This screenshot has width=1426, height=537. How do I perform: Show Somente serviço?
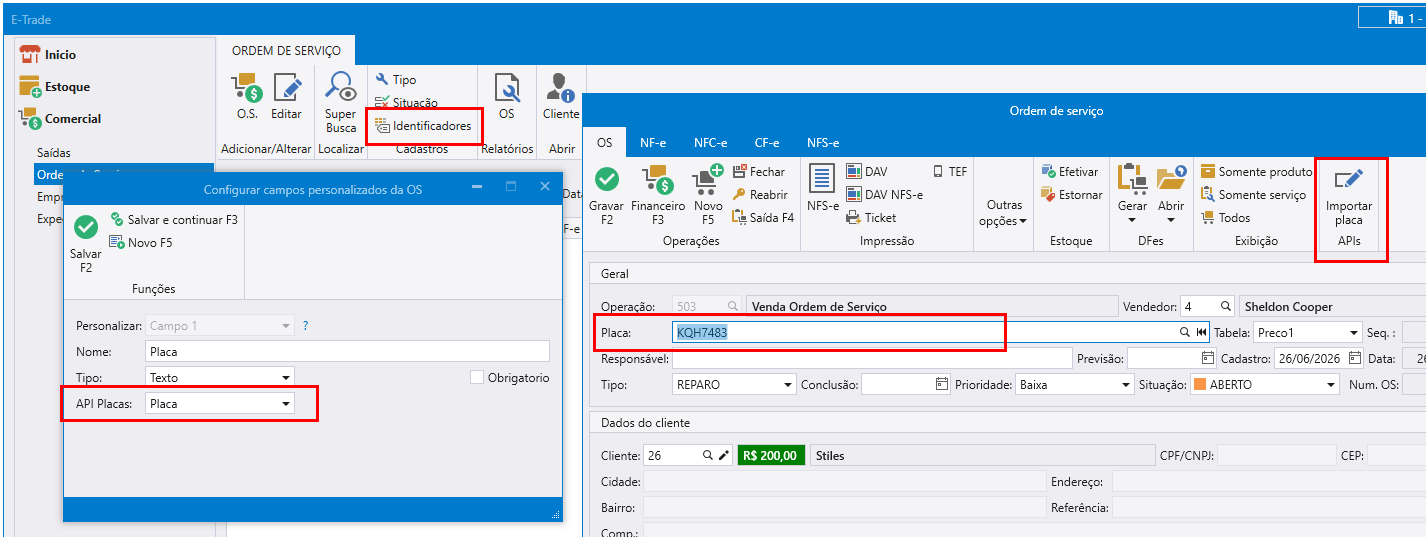(x=1254, y=195)
